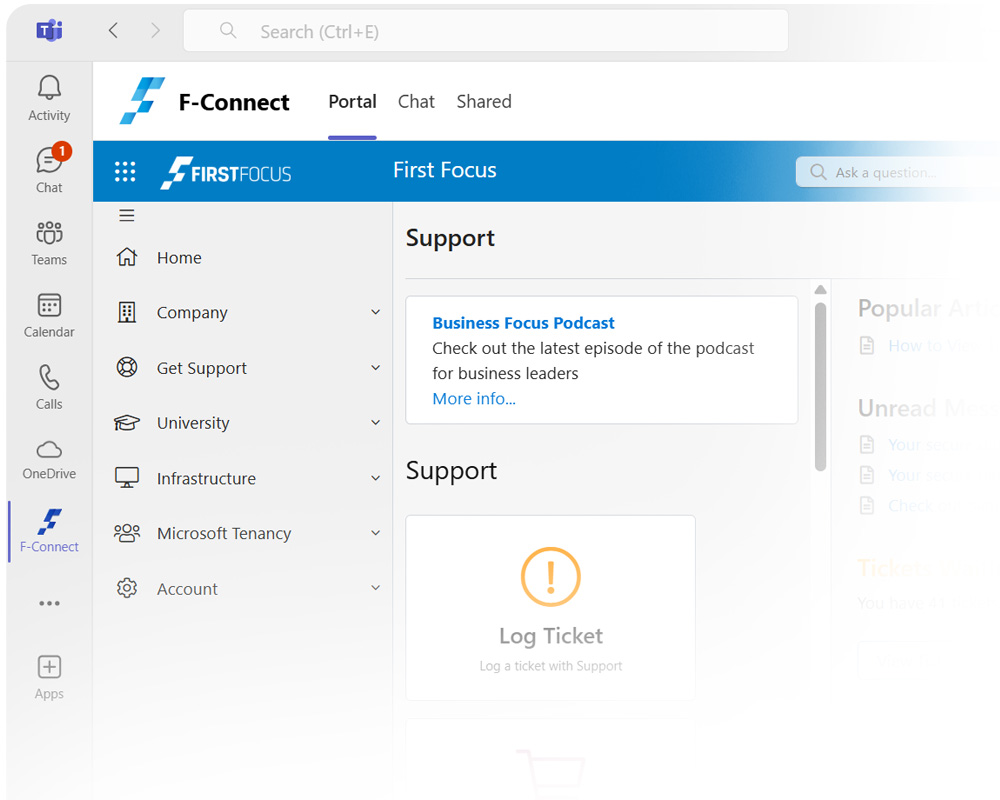Switch to the Chat tab of F-Connect
This screenshot has height=800, width=1000.
pyautogui.click(x=416, y=101)
